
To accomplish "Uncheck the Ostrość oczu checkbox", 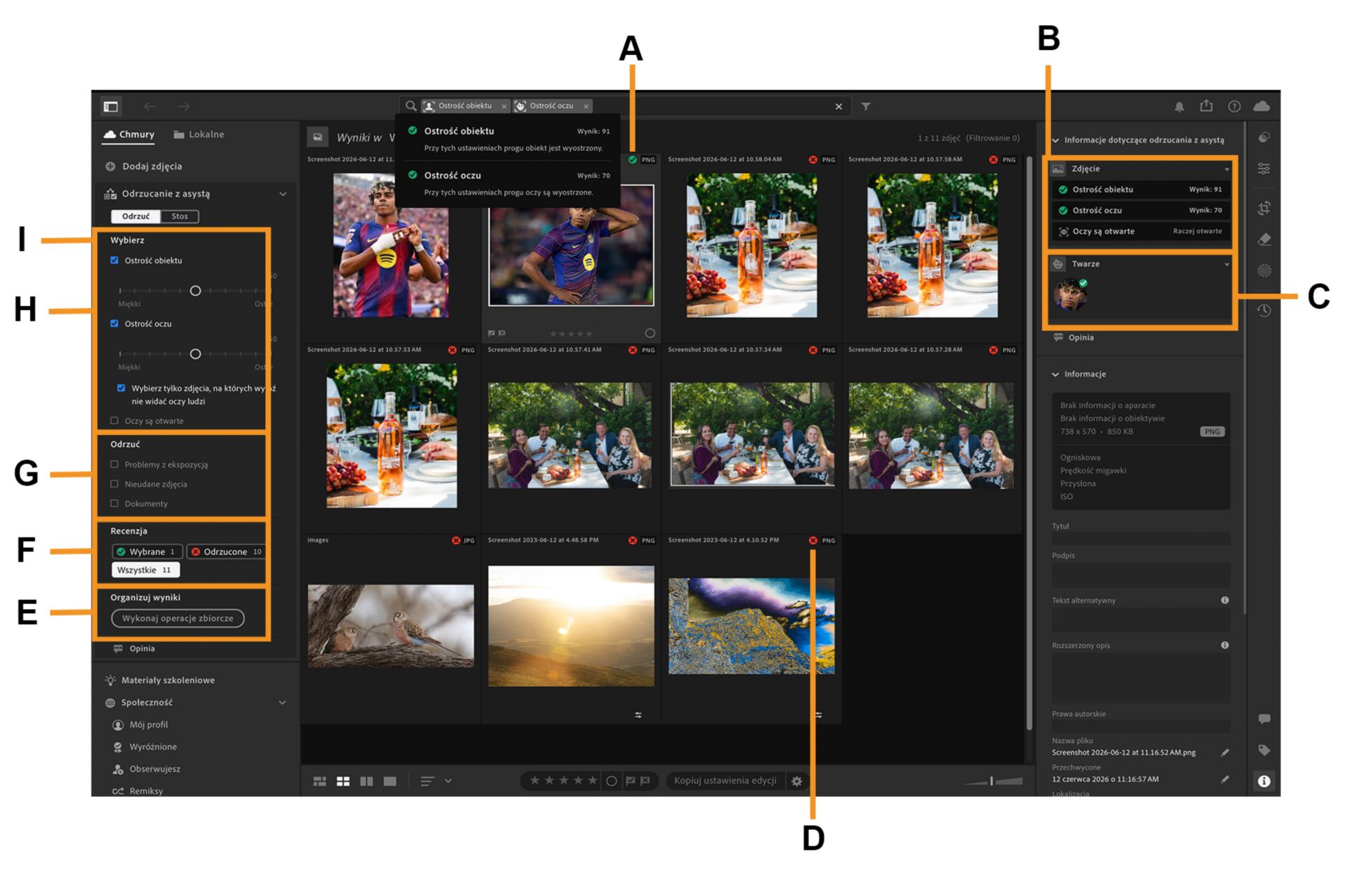I will point(114,324).
